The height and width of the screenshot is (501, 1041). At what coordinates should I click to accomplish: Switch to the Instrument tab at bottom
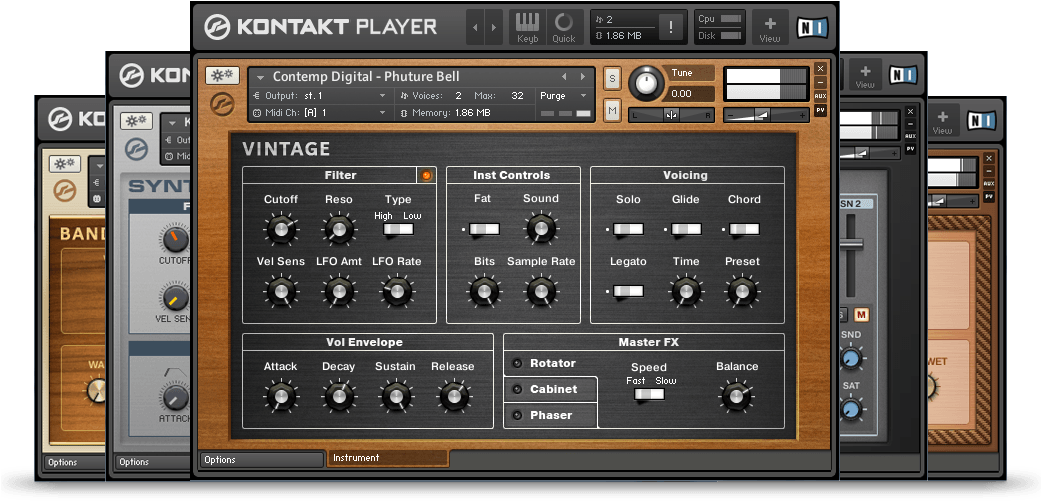388,458
